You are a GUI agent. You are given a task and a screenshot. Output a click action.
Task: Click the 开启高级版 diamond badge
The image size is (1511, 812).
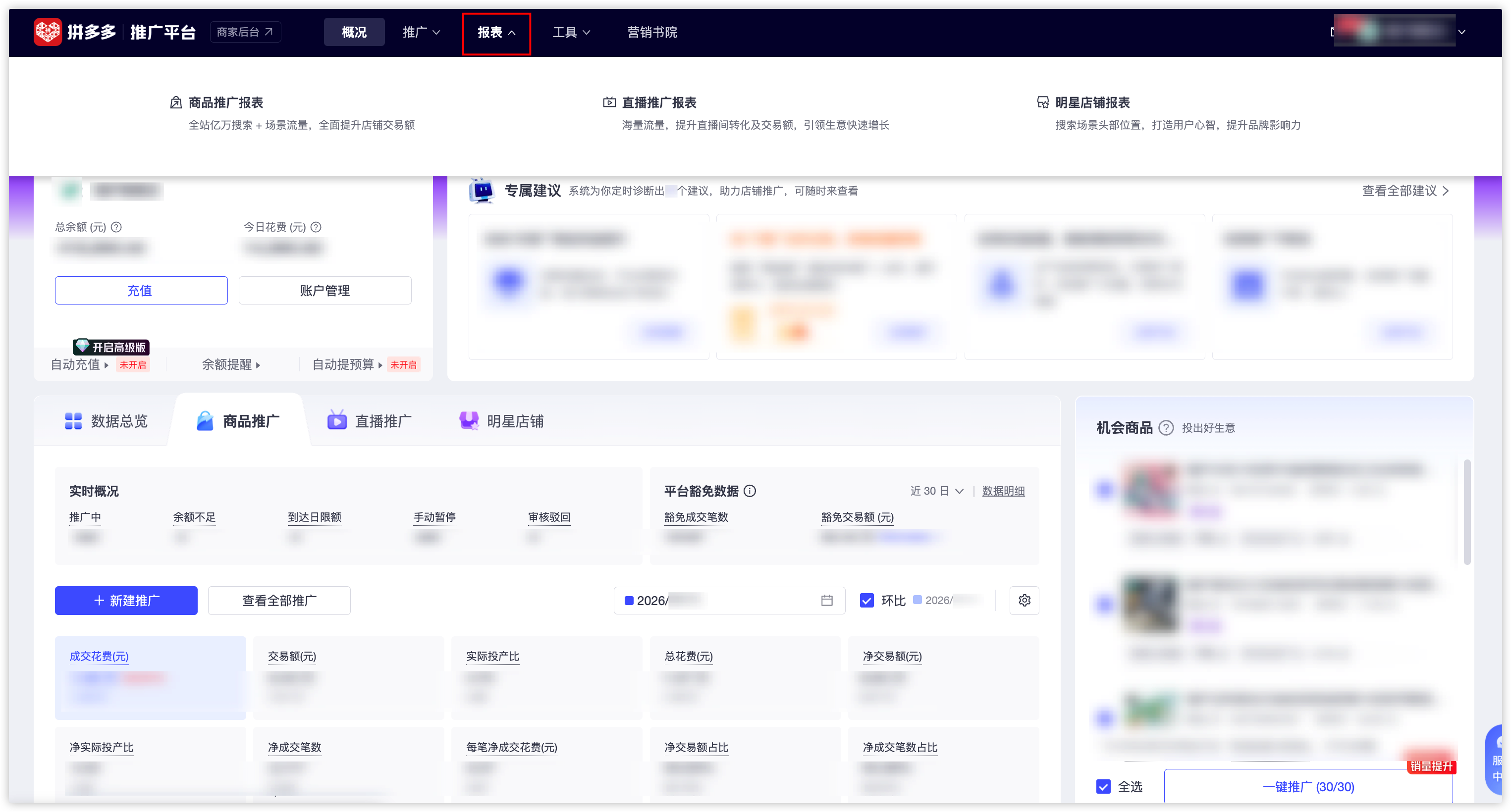coord(111,347)
